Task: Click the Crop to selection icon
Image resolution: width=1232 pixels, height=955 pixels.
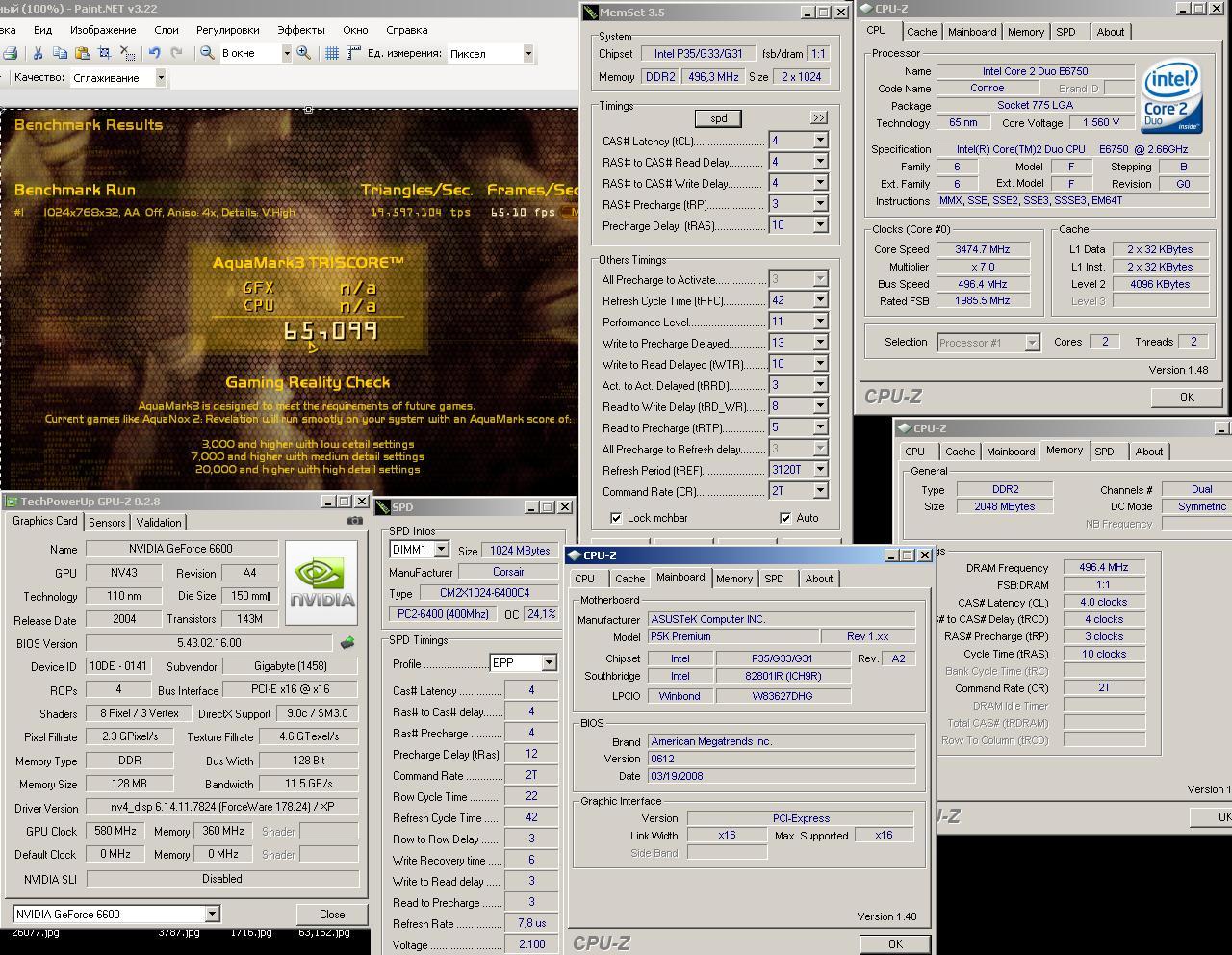Action: [x=104, y=54]
